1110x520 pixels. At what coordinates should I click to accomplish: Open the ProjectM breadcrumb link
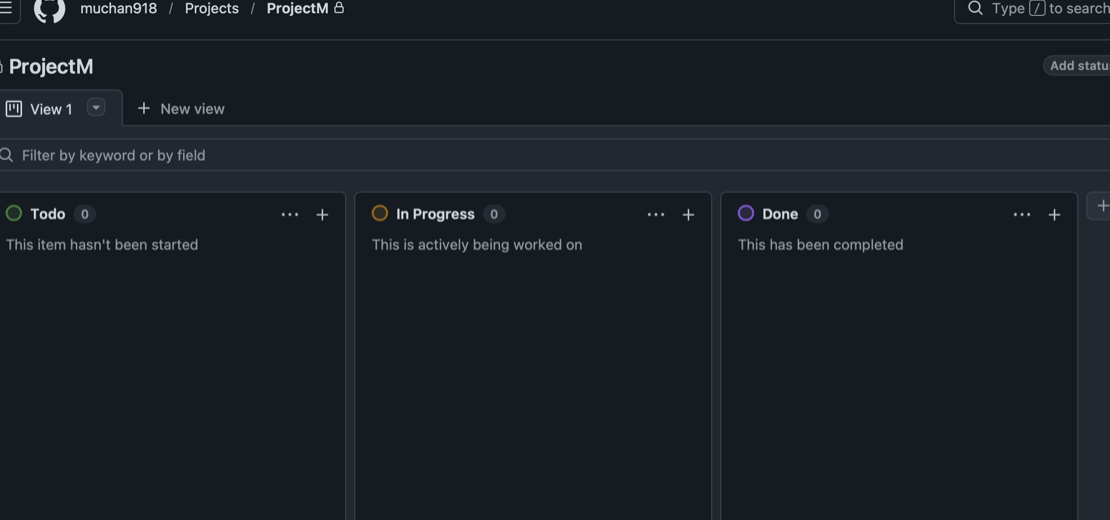[297, 8]
